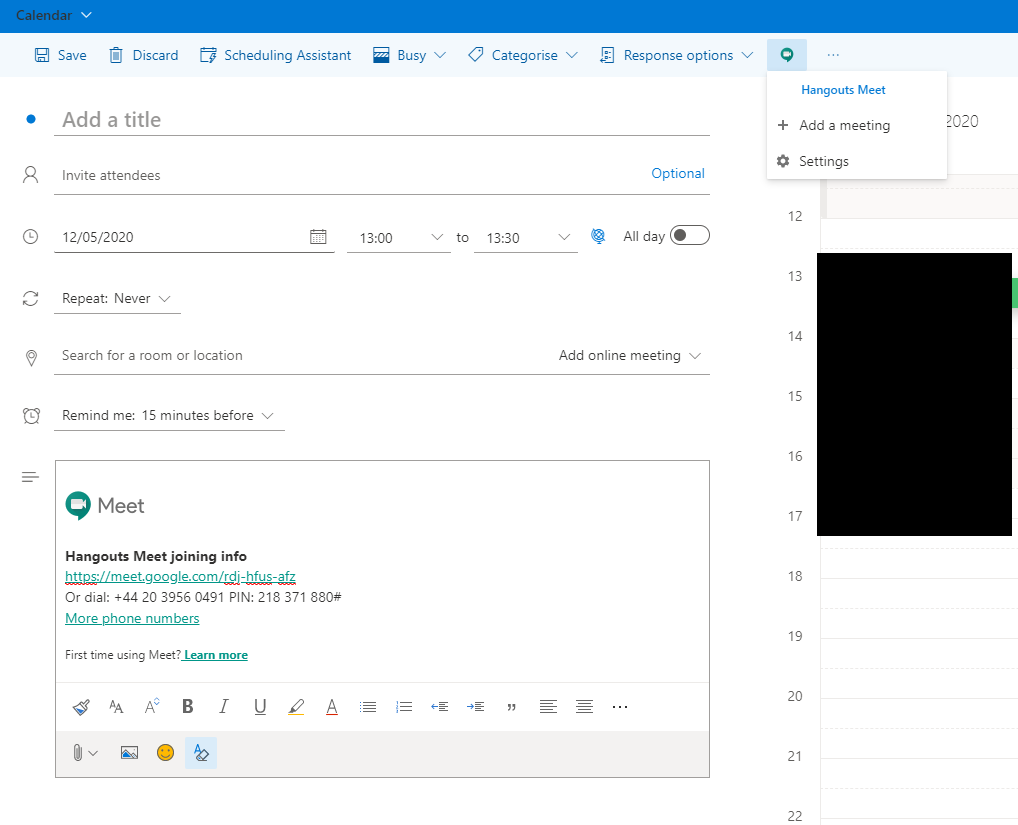The width and height of the screenshot is (1018, 825).
Task: Toggle underline formatting
Action: [260, 707]
